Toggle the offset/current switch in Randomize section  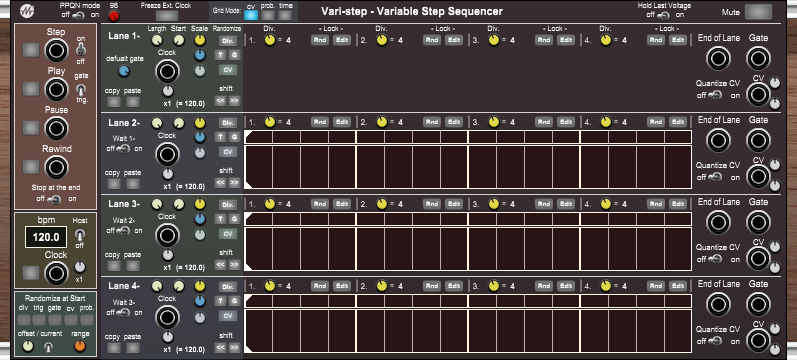[x=48, y=347]
